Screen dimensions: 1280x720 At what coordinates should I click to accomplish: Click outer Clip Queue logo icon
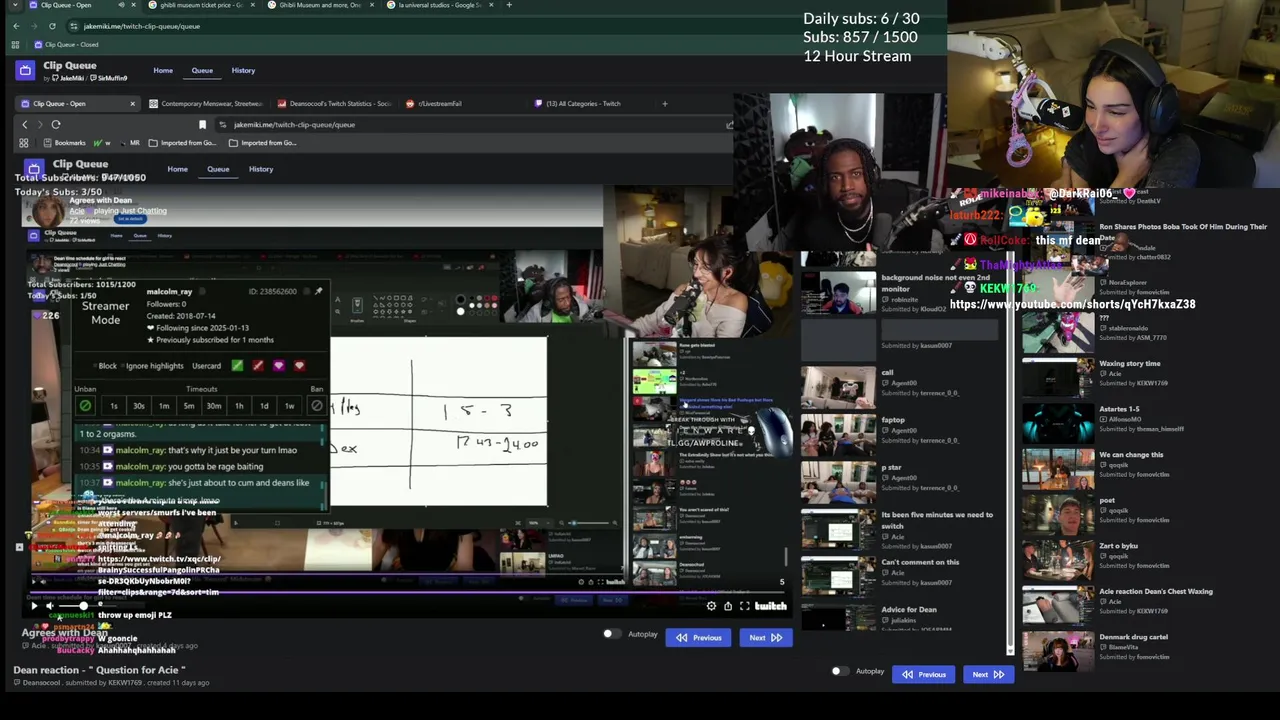[x=25, y=70]
